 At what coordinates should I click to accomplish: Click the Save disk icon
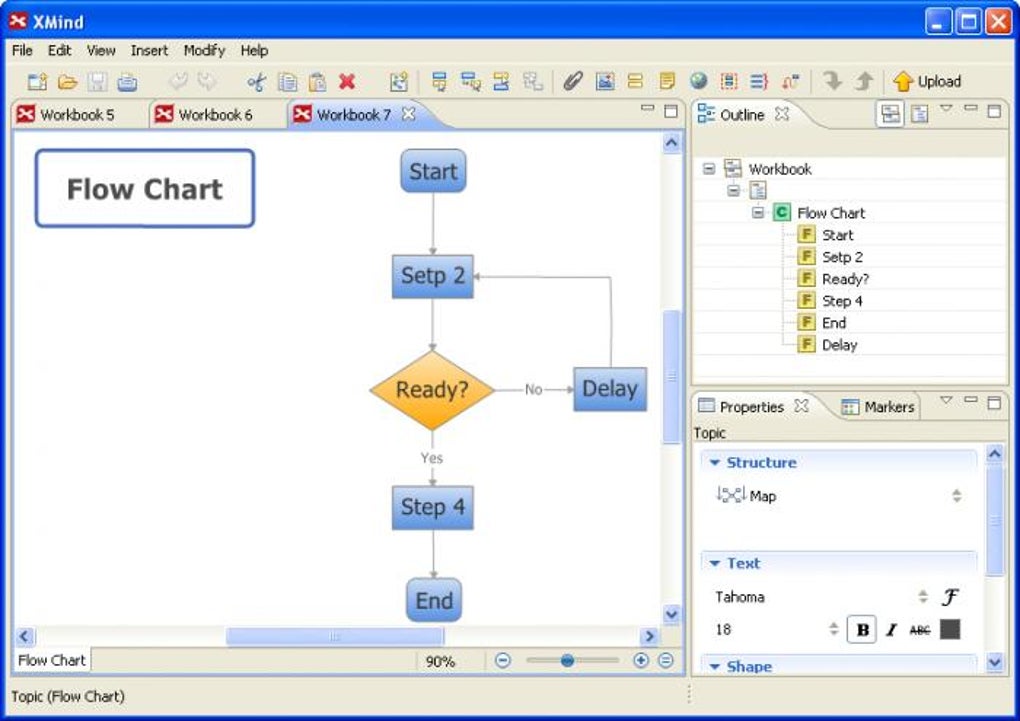(x=98, y=81)
